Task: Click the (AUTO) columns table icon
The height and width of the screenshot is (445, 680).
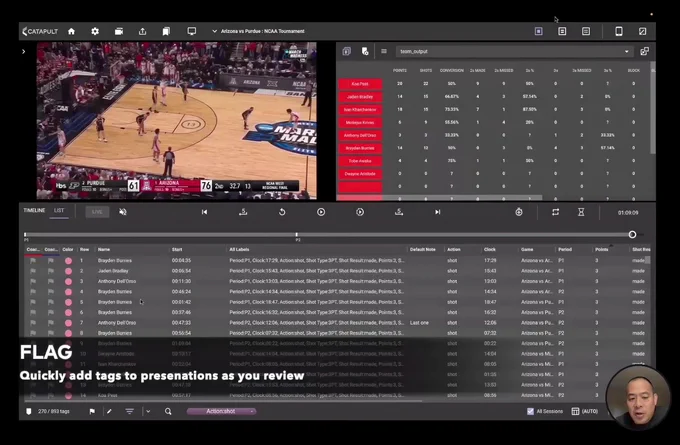Action: tap(575, 411)
